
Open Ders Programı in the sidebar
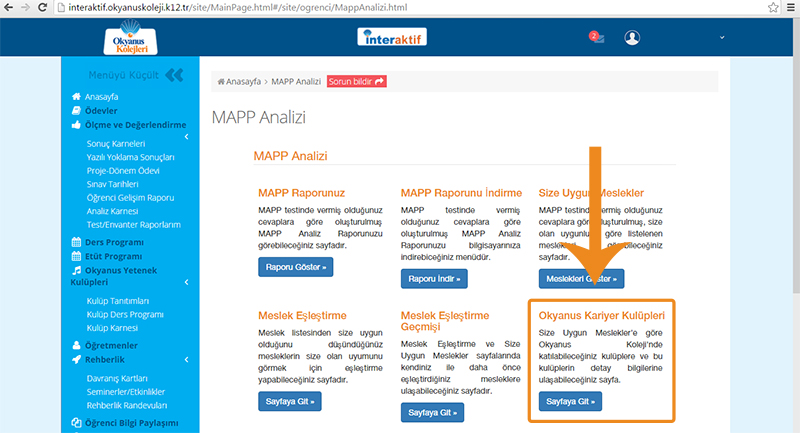pos(114,242)
